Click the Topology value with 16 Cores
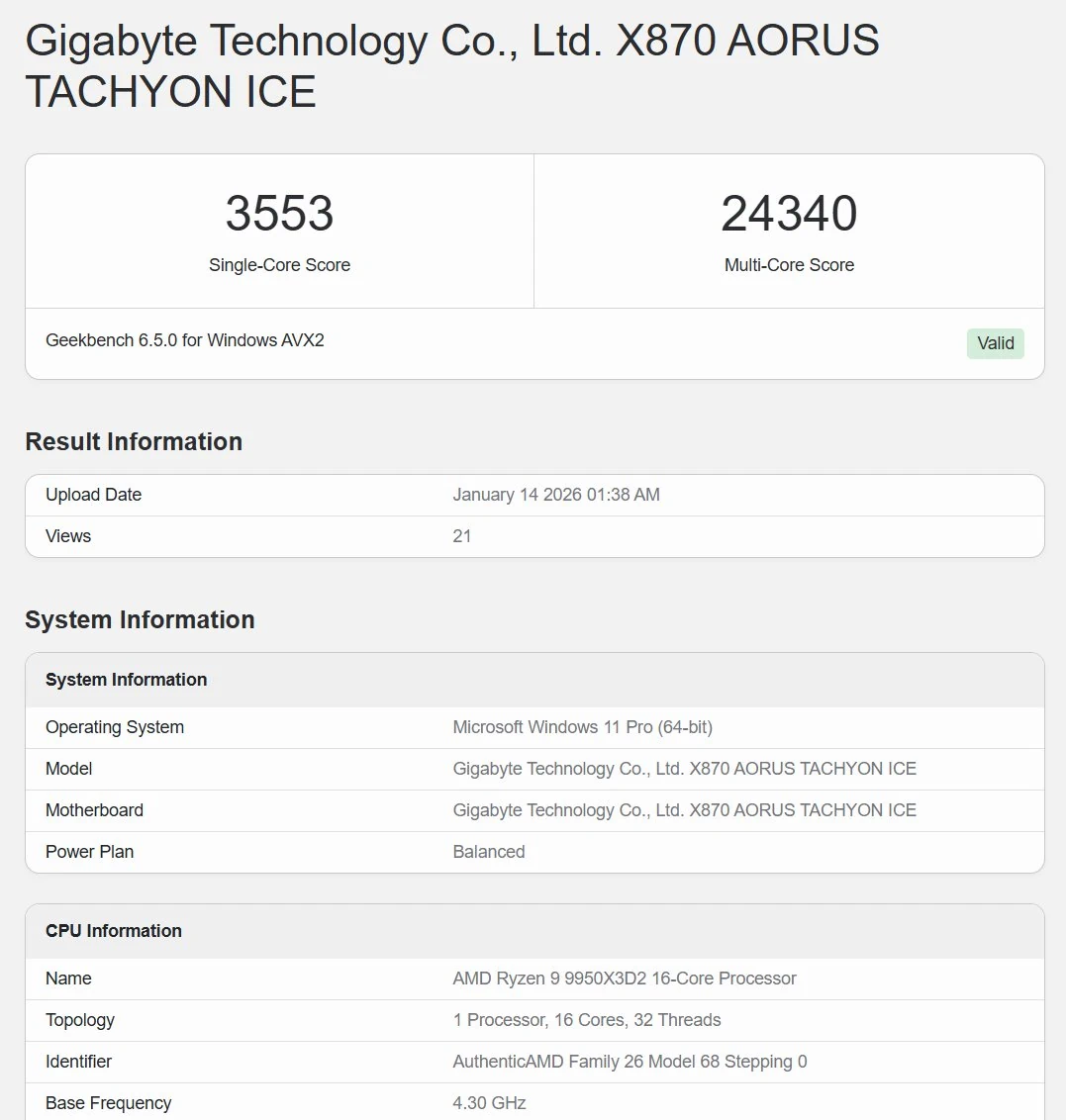Screen dimensions: 1066x1120 coord(587,1020)
